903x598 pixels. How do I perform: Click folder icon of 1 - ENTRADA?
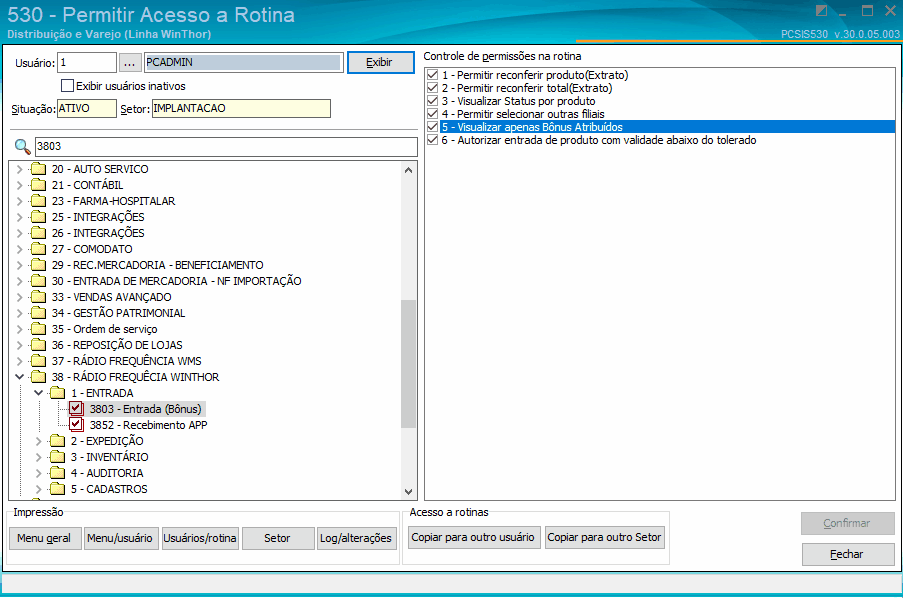pos(58,393)
